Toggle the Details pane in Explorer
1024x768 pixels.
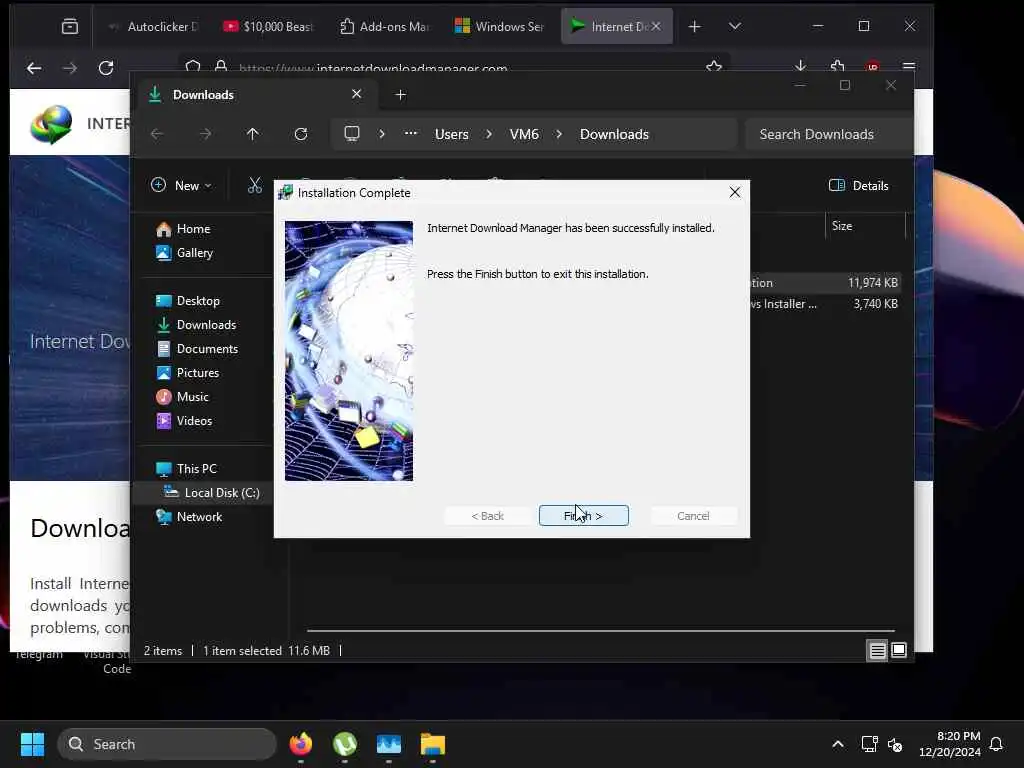click(858, 185)
